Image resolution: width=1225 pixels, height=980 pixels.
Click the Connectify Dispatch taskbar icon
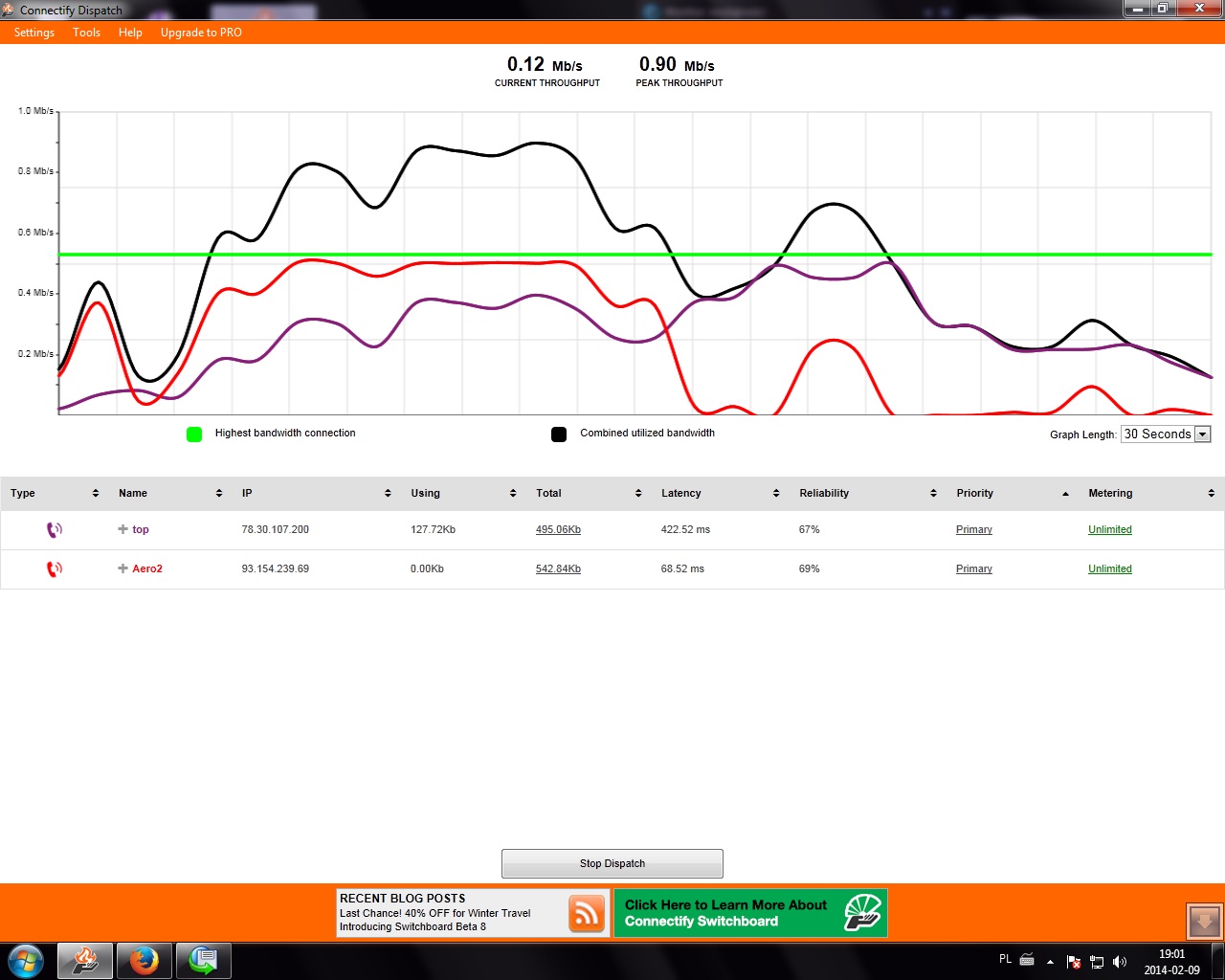[x=86, y=960]
